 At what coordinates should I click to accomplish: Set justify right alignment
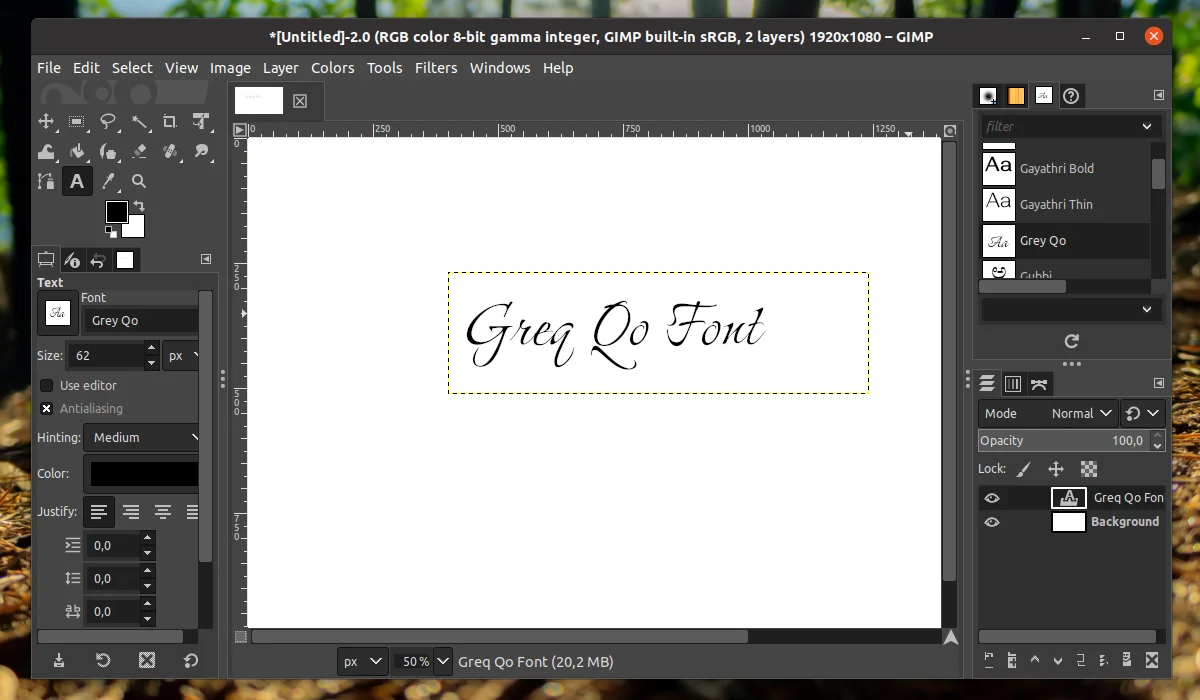tap(131, 512)
